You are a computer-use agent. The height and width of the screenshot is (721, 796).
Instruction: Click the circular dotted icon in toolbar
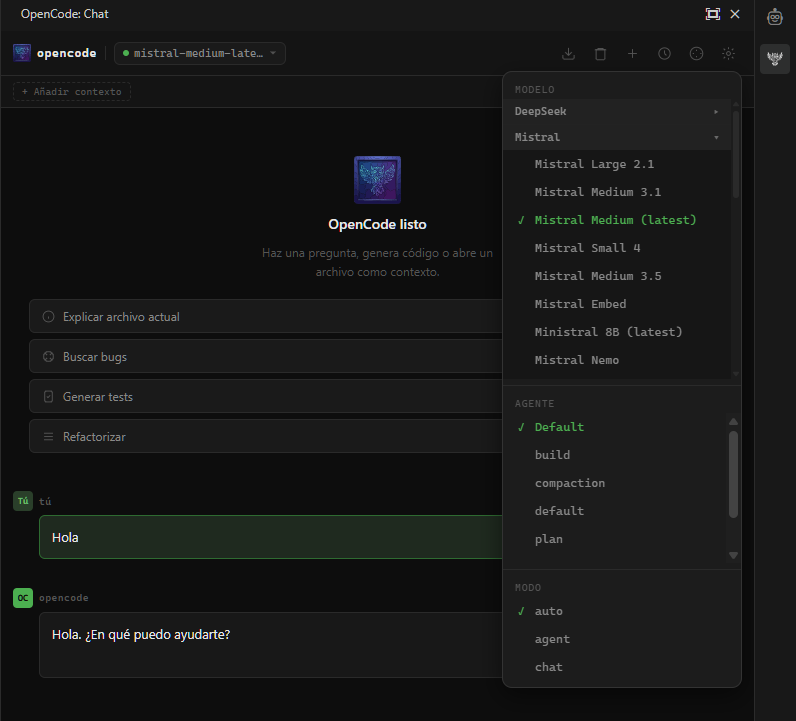point(696,54)
